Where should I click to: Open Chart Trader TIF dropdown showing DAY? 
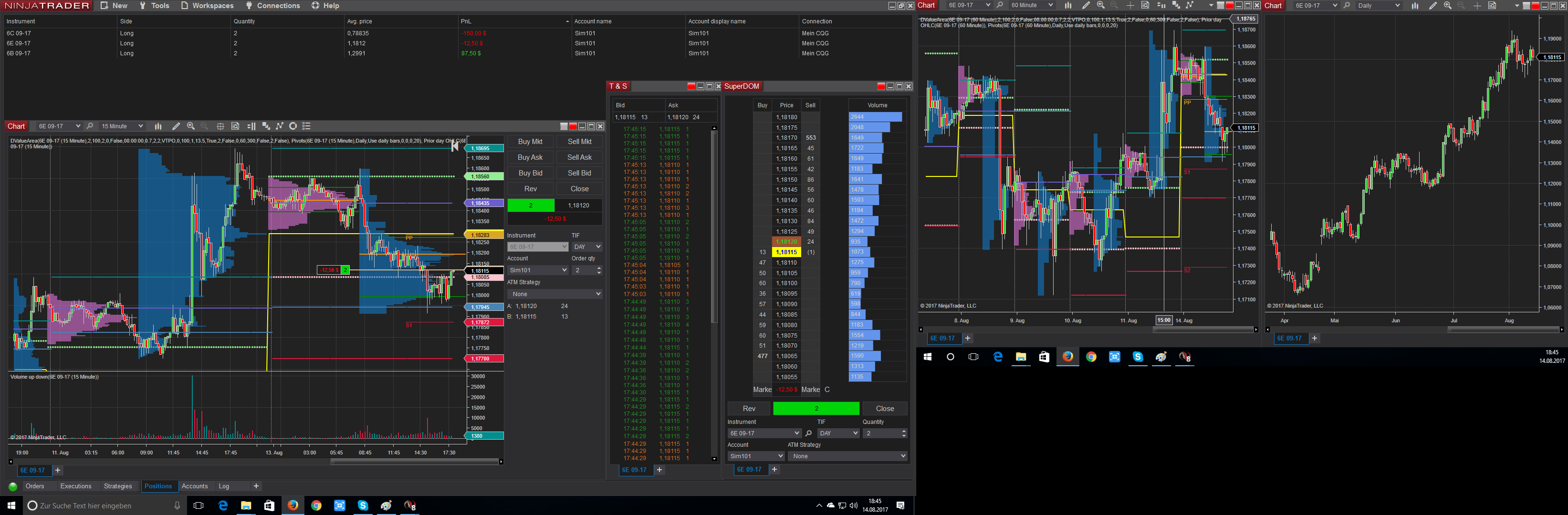click(x=587, y=247)
